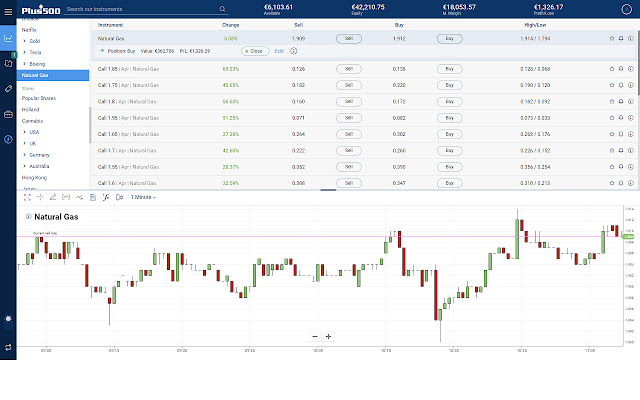This screenshot has width=640, height=400.
Task: Click Buy button for Natural Gas
Action: [449, 38]
